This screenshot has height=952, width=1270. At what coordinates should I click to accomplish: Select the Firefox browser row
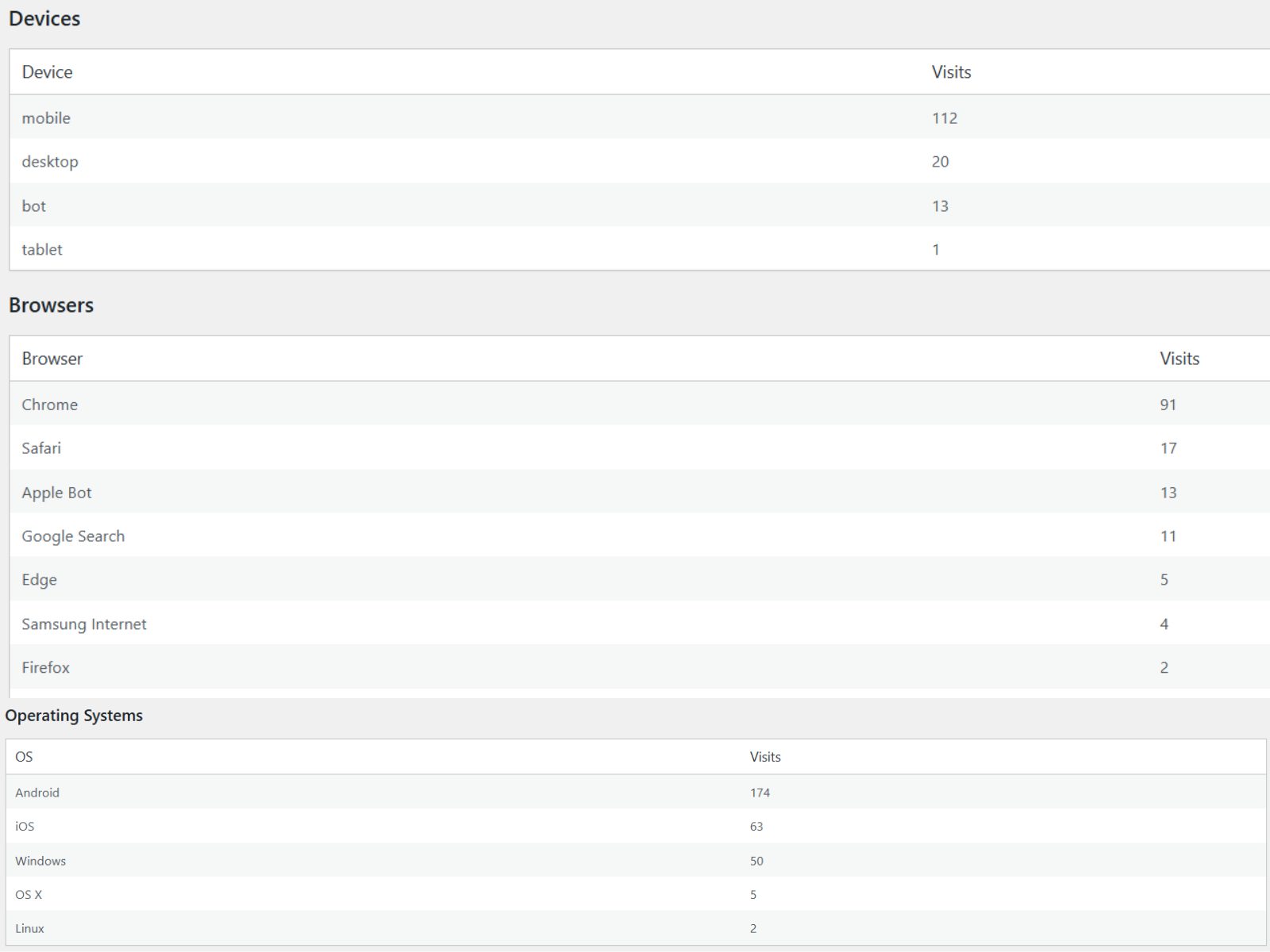[46, 668]
